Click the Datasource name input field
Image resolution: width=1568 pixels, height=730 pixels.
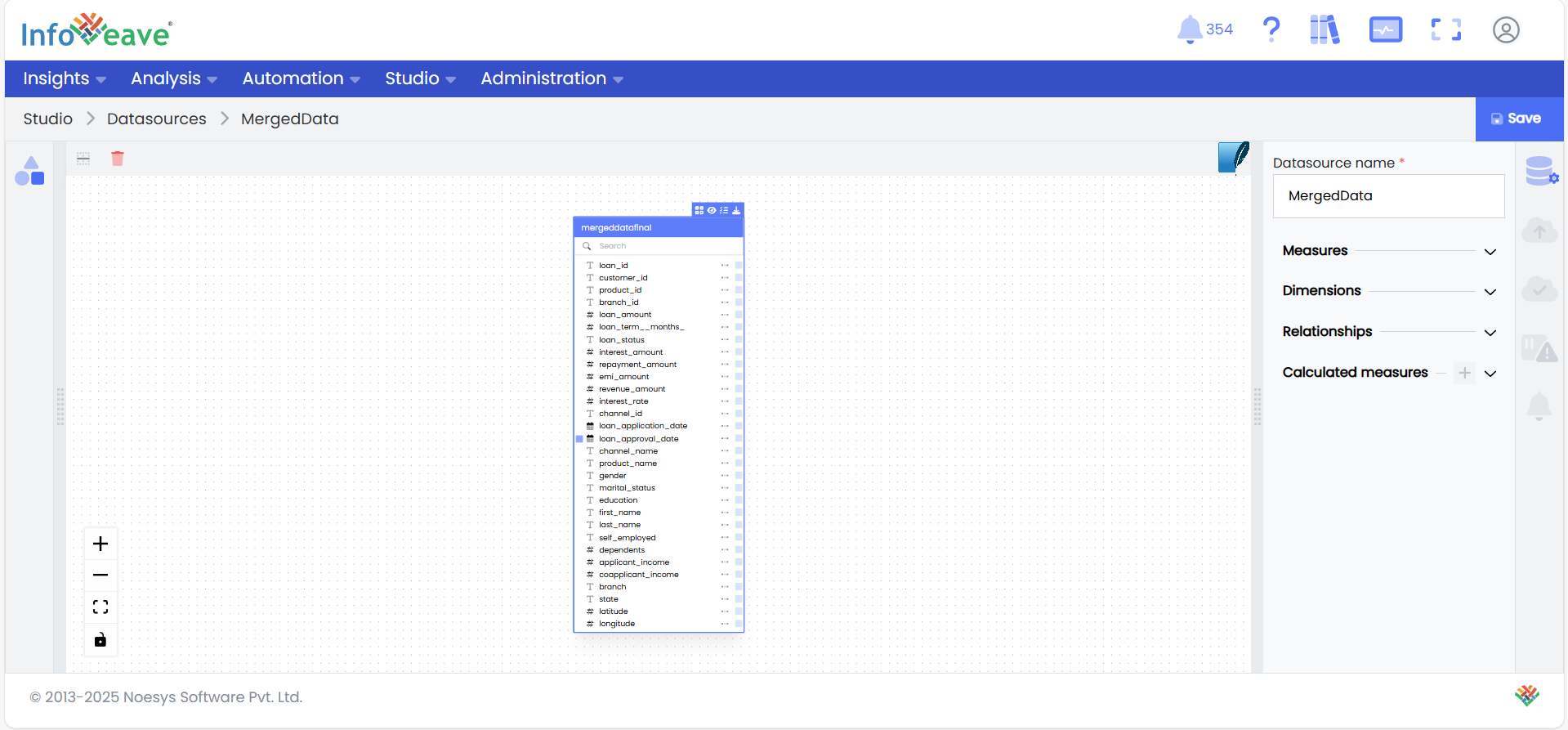1388,196
